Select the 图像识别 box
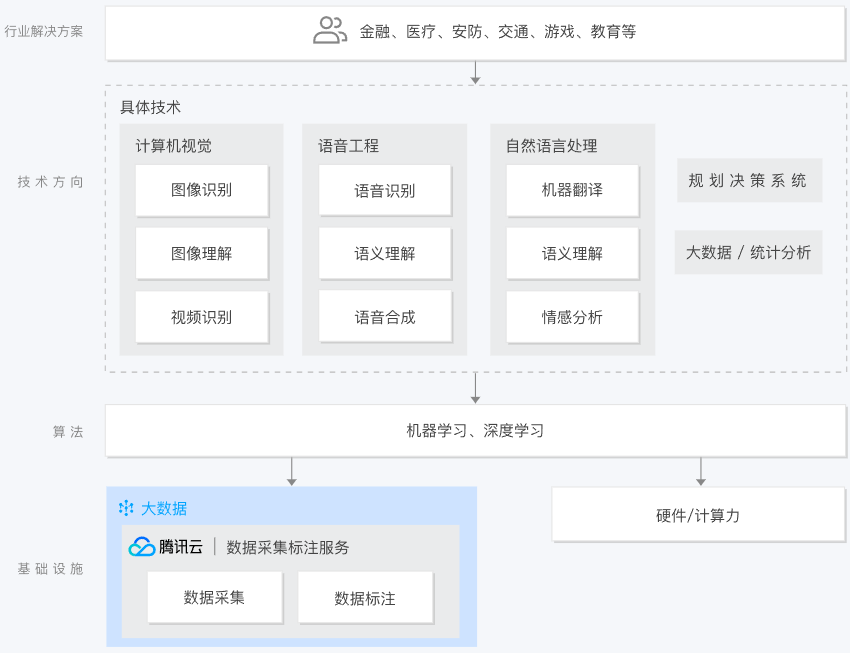Viewport: 850px width, 653px height. click(202, 190)
